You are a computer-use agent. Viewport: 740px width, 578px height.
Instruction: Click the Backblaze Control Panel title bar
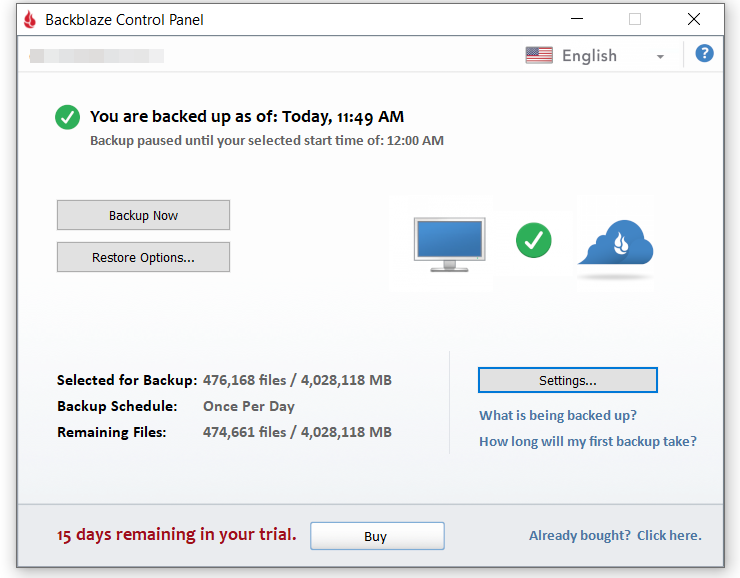pyautogui.click(x=300, y=19)
